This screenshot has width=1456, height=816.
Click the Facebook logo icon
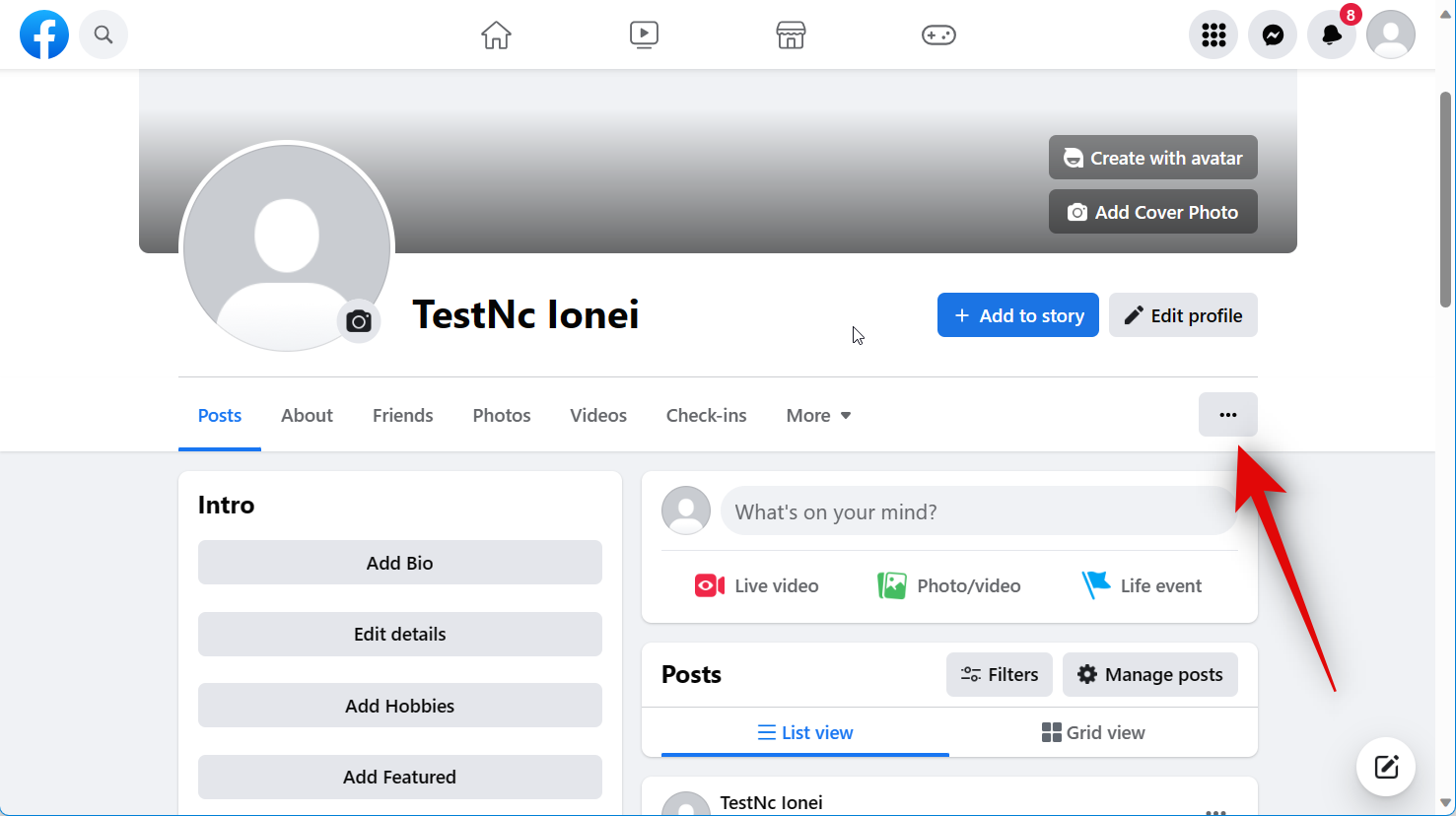[44, 34]
